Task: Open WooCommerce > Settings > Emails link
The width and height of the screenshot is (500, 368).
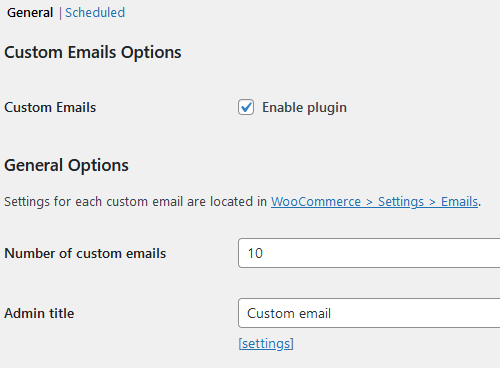Action: [x=375, y=202]
